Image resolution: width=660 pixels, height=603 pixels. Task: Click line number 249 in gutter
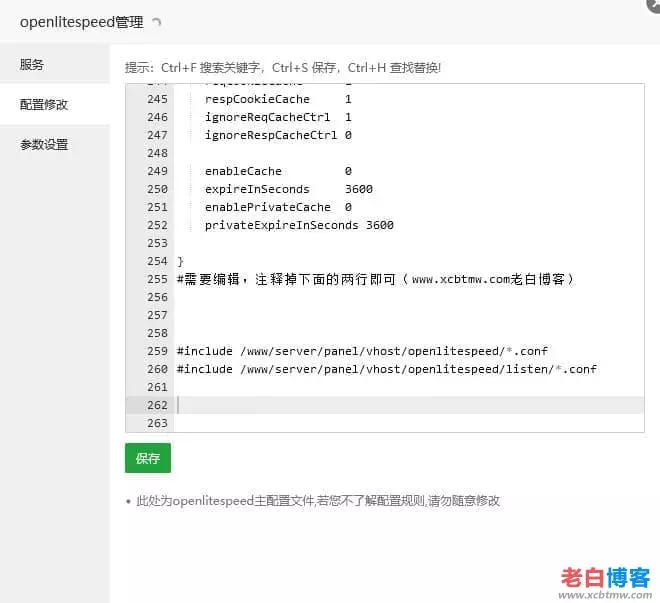pos(157,171)
